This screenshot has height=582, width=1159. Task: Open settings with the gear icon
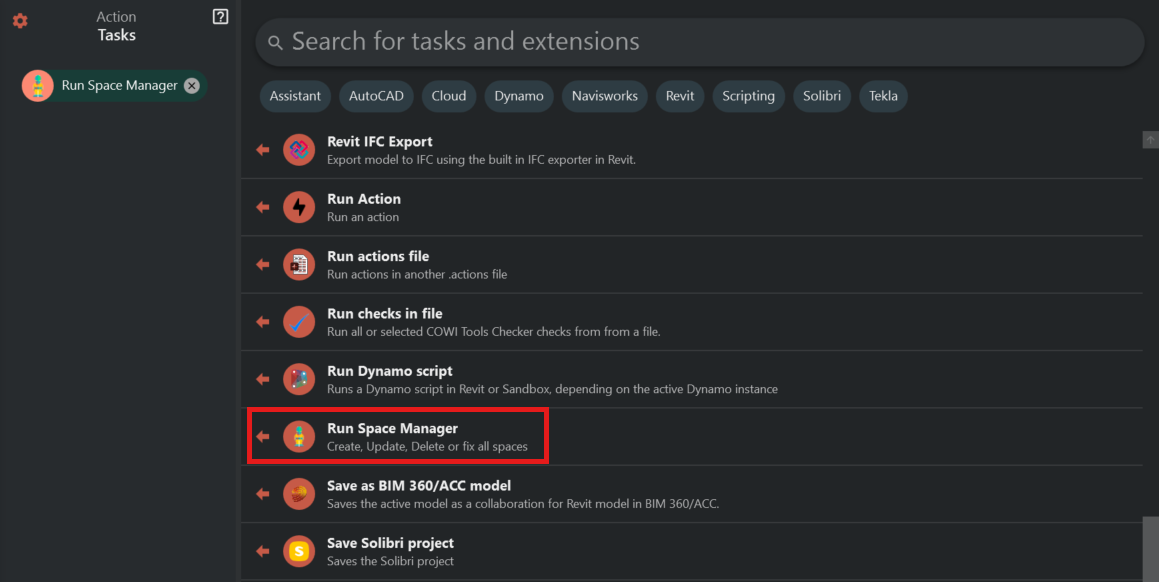(x=20, y=20)
